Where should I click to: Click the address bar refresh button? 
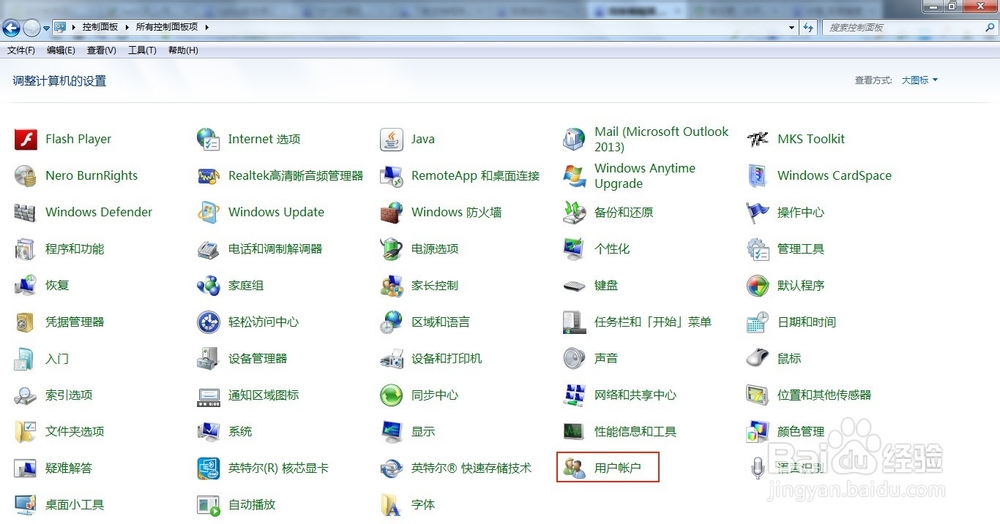[808, 27]
